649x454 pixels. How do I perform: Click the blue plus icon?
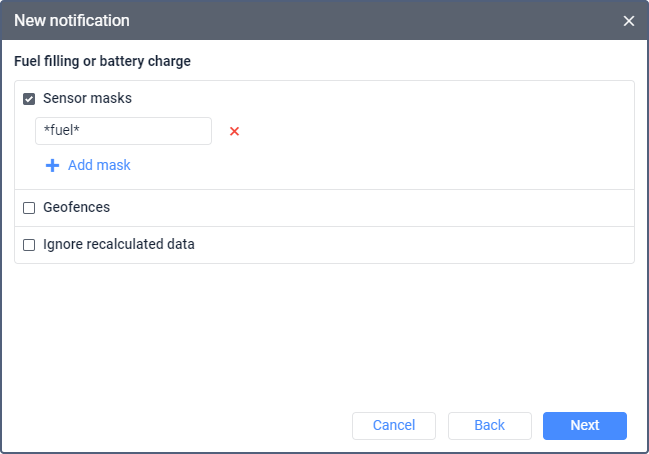[53, 165]
